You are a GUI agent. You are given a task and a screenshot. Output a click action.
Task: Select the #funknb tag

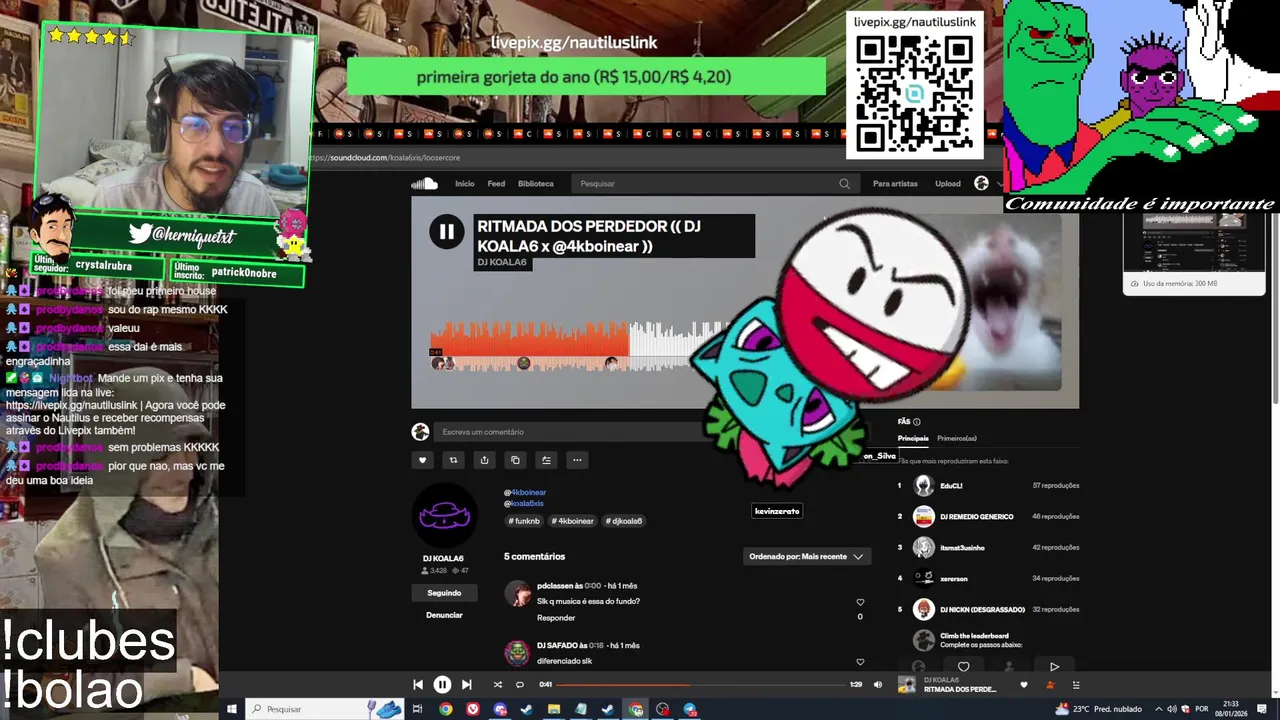click(x=524, y=521)
